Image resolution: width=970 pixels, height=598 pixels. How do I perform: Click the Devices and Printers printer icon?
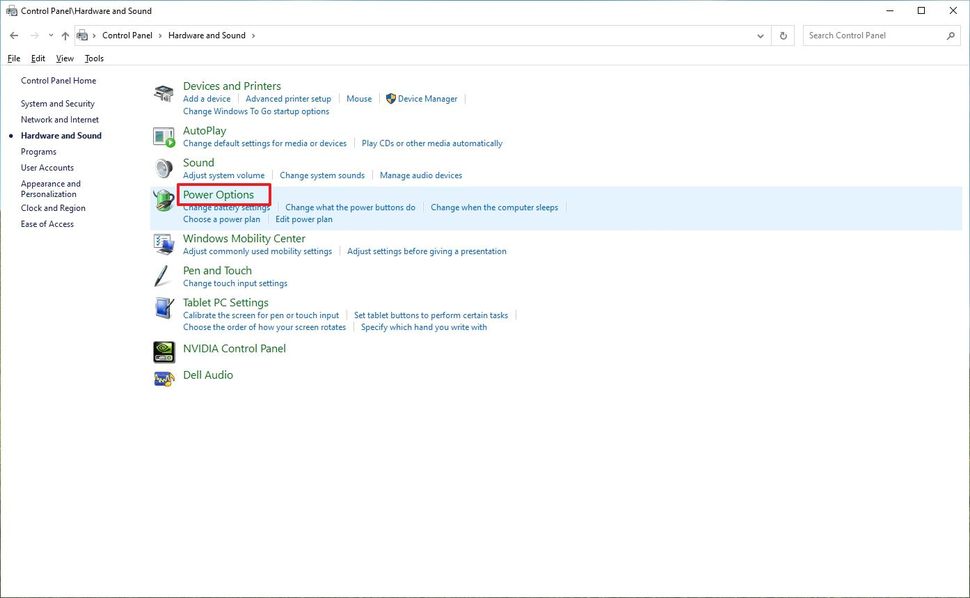tap(163, 92)
